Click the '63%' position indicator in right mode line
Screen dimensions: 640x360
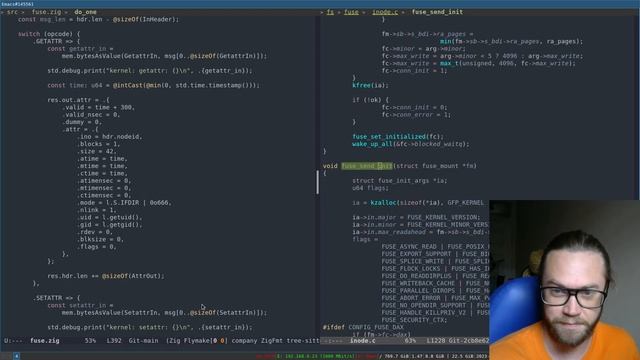point(410,340)
